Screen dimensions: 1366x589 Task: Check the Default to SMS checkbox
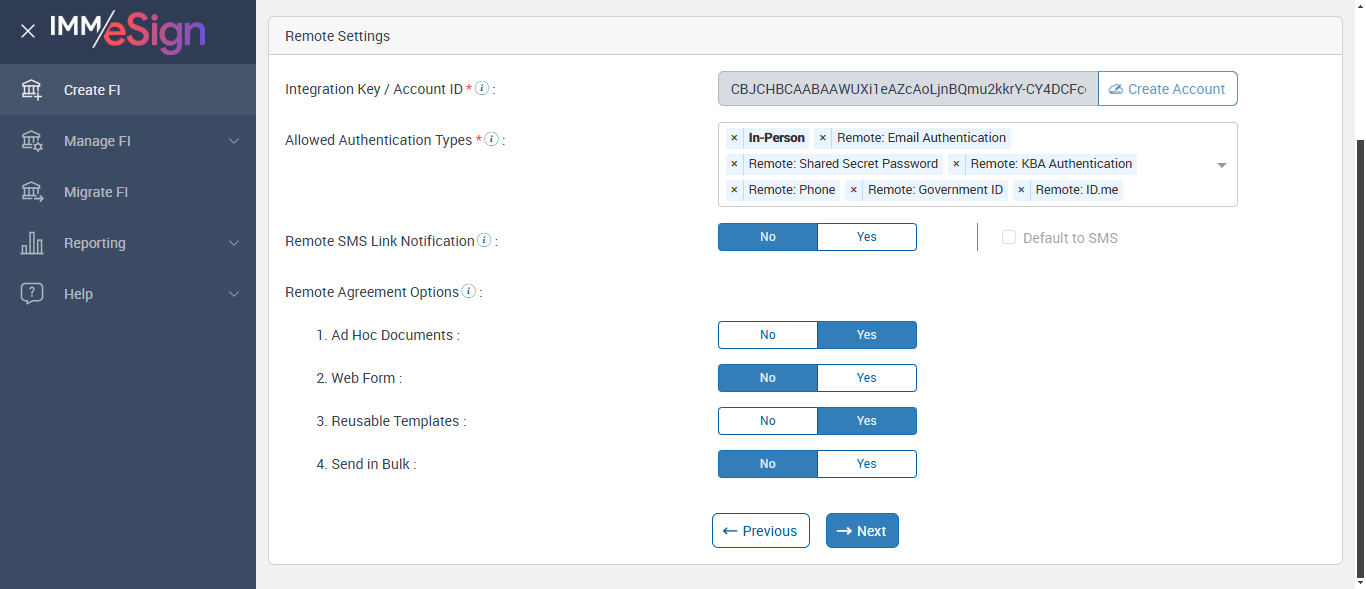[1009, 238]
